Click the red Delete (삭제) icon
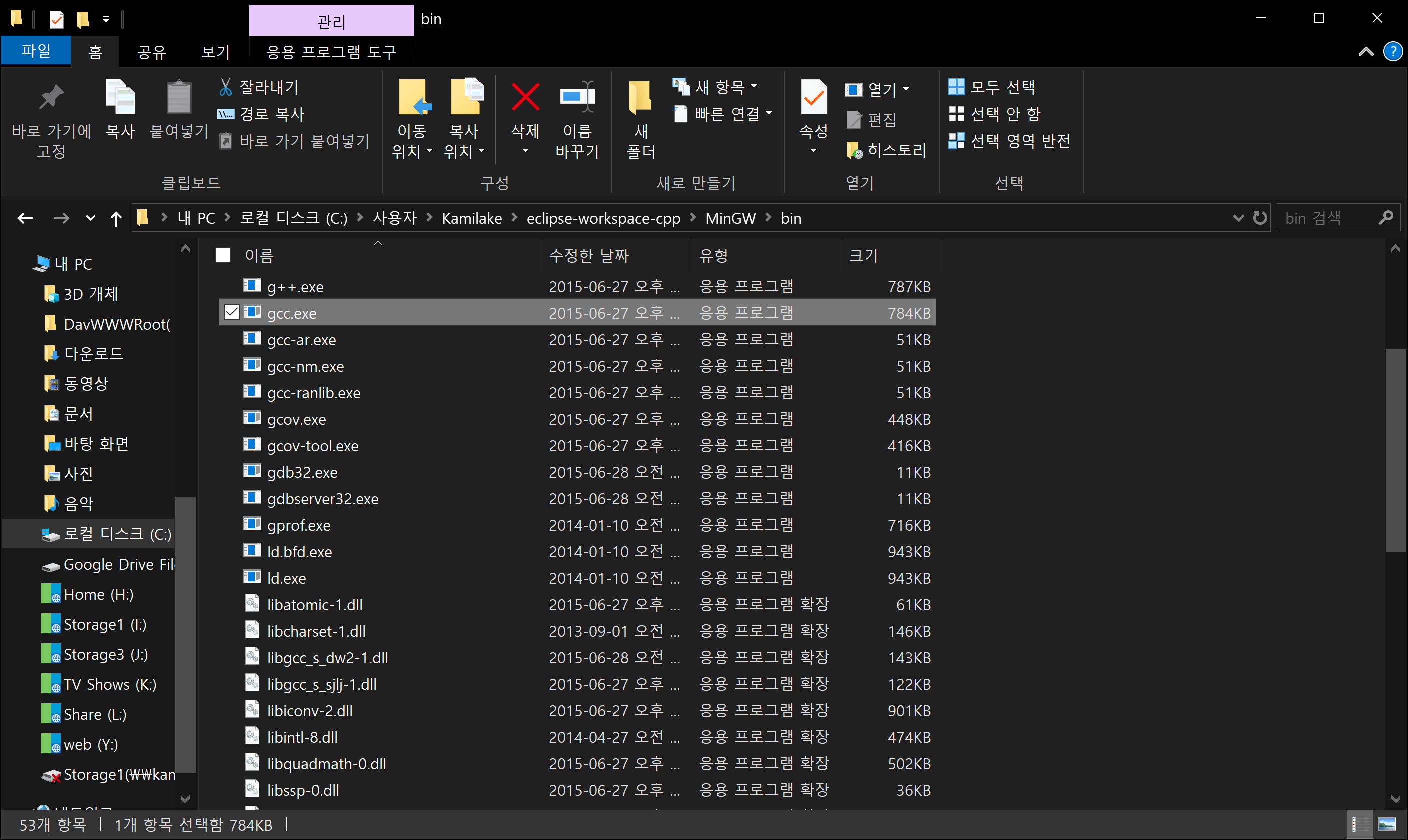This screenshot has width=1408, height=840. pyautogui.click(x=525, y=97)
